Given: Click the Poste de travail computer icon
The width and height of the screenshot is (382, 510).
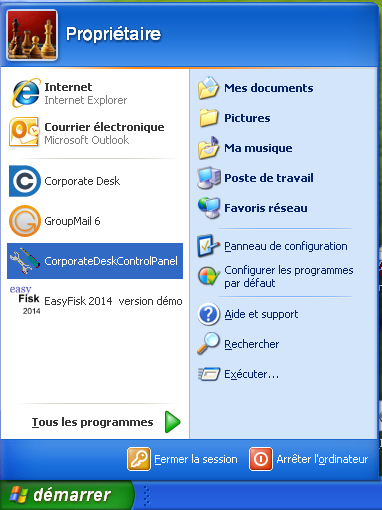Looking at the screenshot, I should tap(209, 178).
